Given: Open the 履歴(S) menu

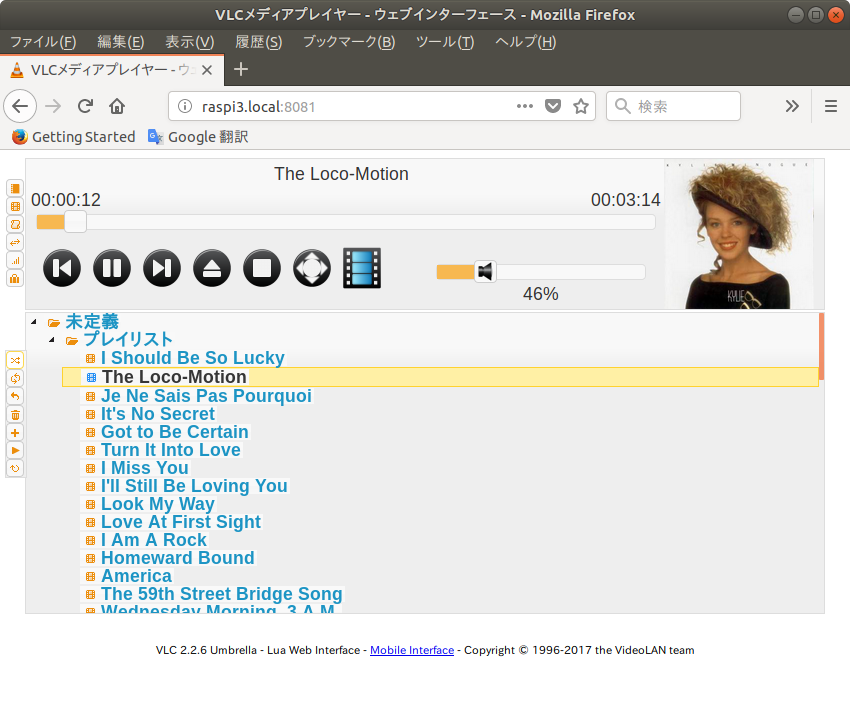Looking at the screenshot, I should point(259,42).
